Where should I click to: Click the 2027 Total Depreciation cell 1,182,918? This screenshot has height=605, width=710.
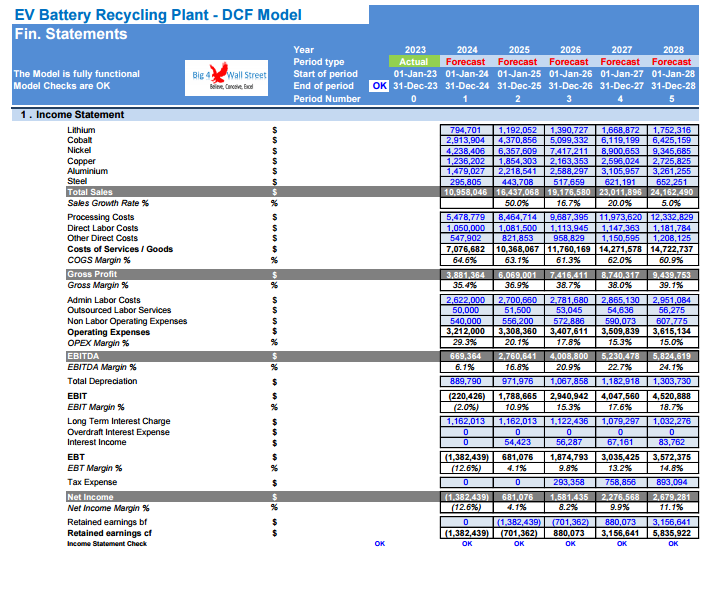click(621, 381)
